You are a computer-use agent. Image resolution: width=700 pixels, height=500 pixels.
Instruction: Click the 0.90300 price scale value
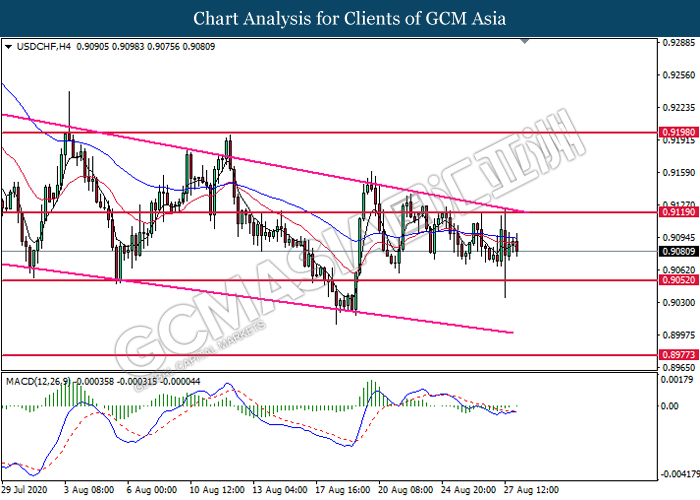coord(679,302)
